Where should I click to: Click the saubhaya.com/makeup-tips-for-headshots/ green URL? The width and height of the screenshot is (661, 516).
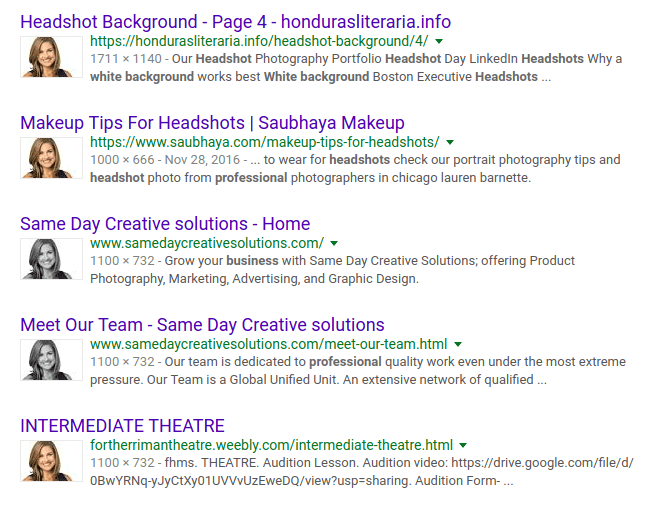(x=264, y=142)
